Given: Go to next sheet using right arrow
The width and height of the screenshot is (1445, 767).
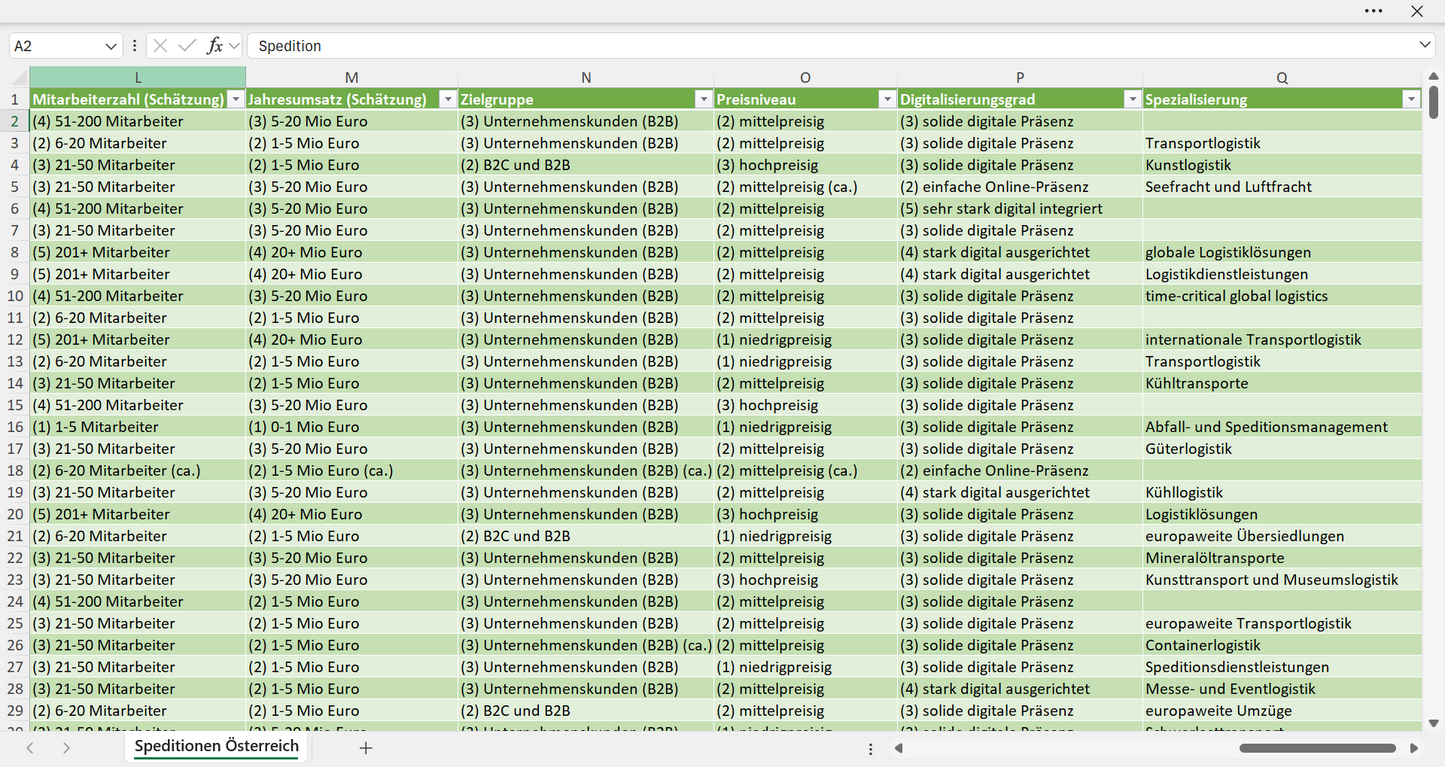Looking at the screenshot, I should (x=66, y=748).
